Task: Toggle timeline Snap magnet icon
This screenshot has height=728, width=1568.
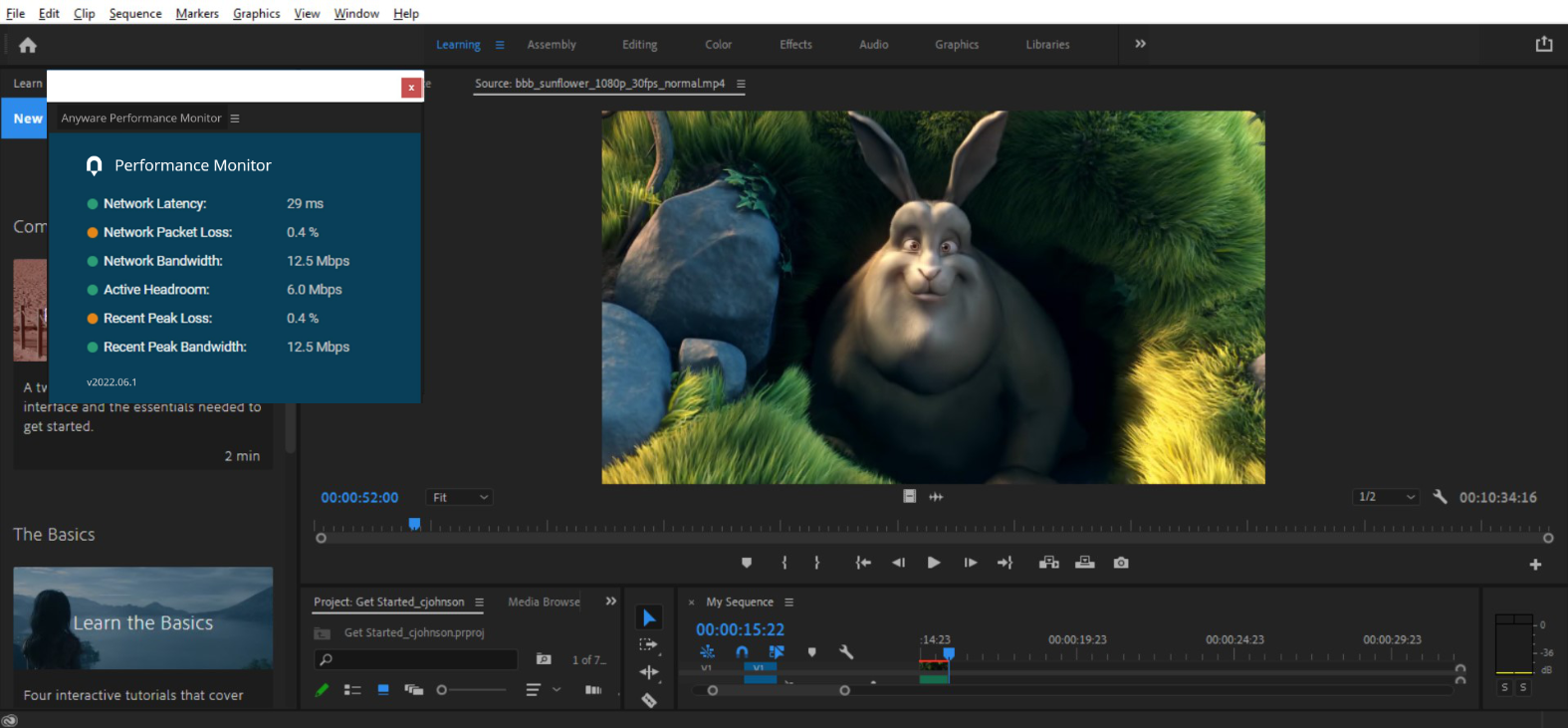Action: click(x=742, y=652)
